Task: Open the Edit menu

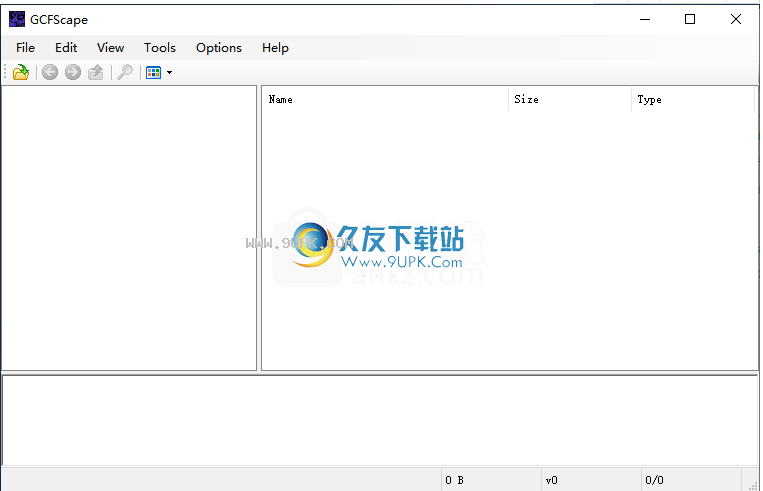Action: 66,48
